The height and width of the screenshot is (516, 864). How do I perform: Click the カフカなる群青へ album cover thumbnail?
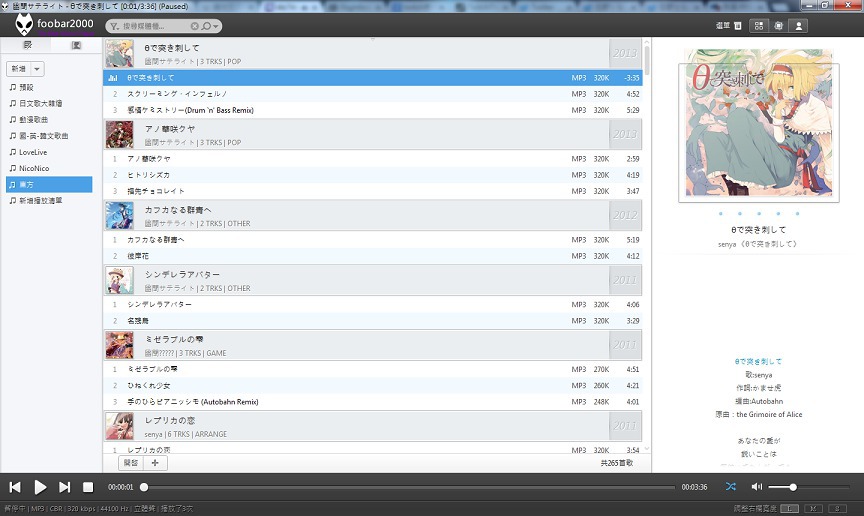click(120, 216)
